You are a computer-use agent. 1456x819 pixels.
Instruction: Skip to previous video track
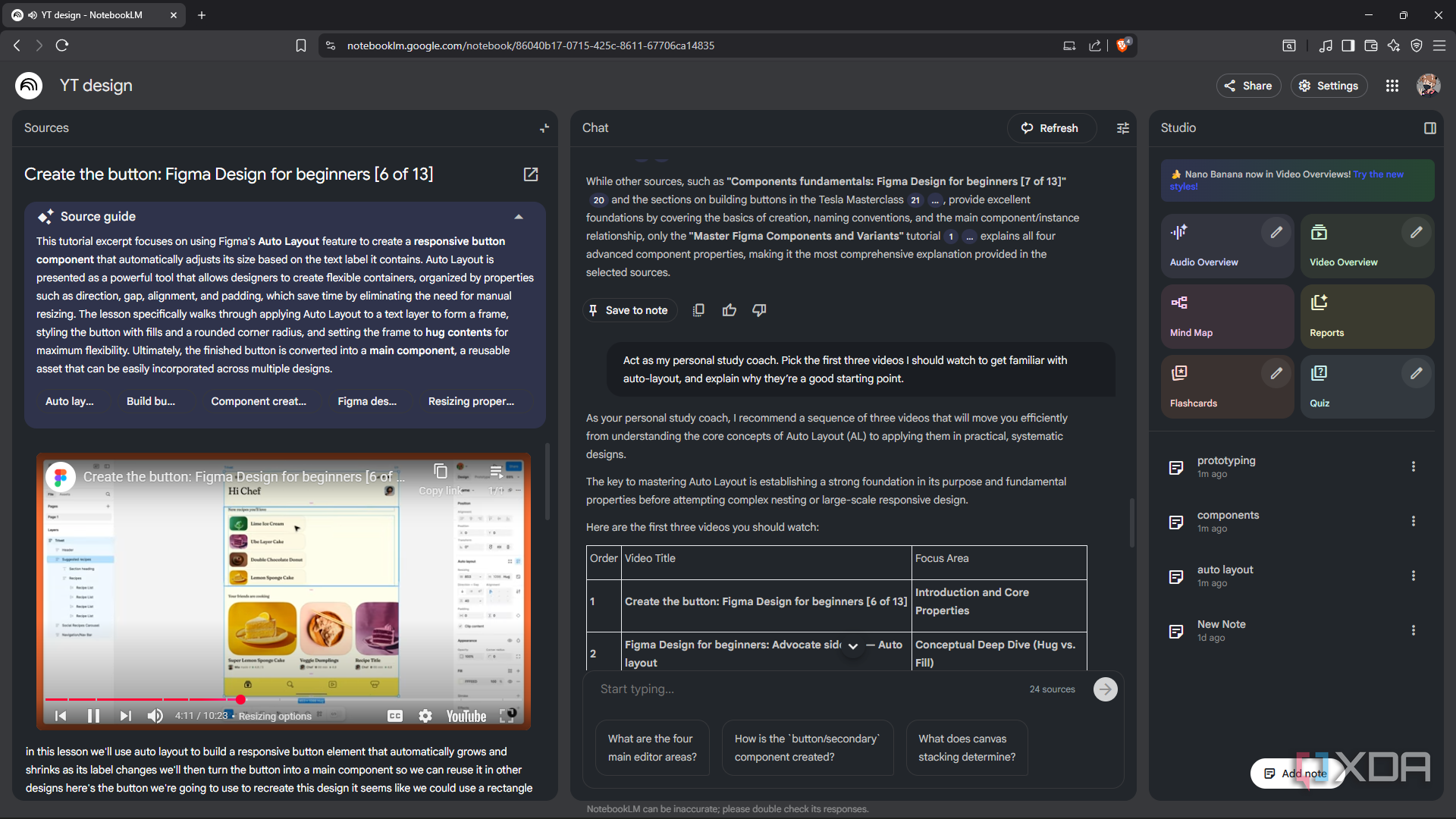pyautogui.click(x=61, y=716)
